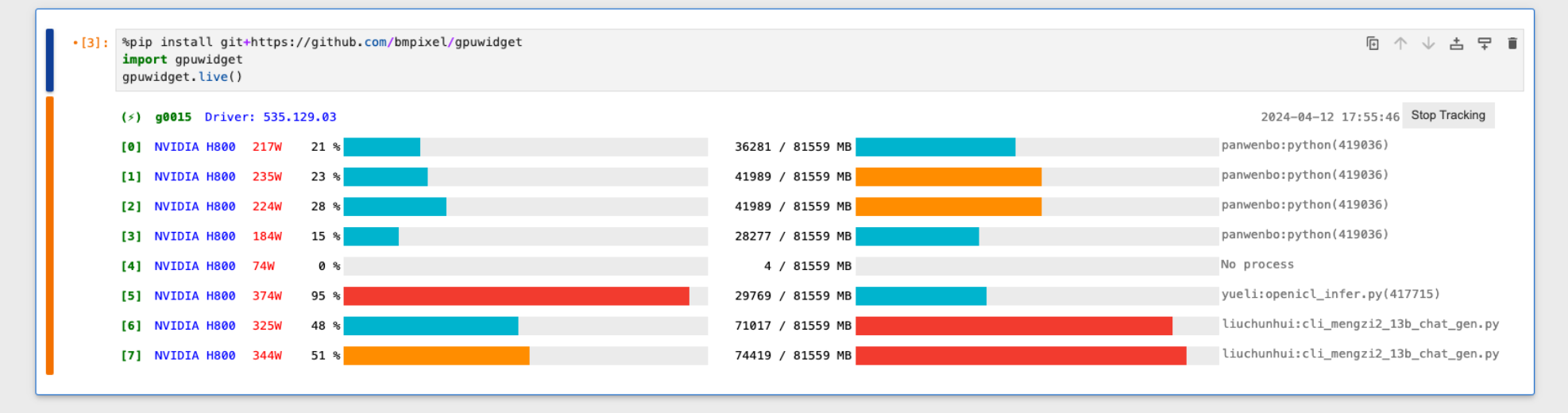Delete this cell with the trash icon
This screenshot has width=1568, height=413.
(1512, 44)
